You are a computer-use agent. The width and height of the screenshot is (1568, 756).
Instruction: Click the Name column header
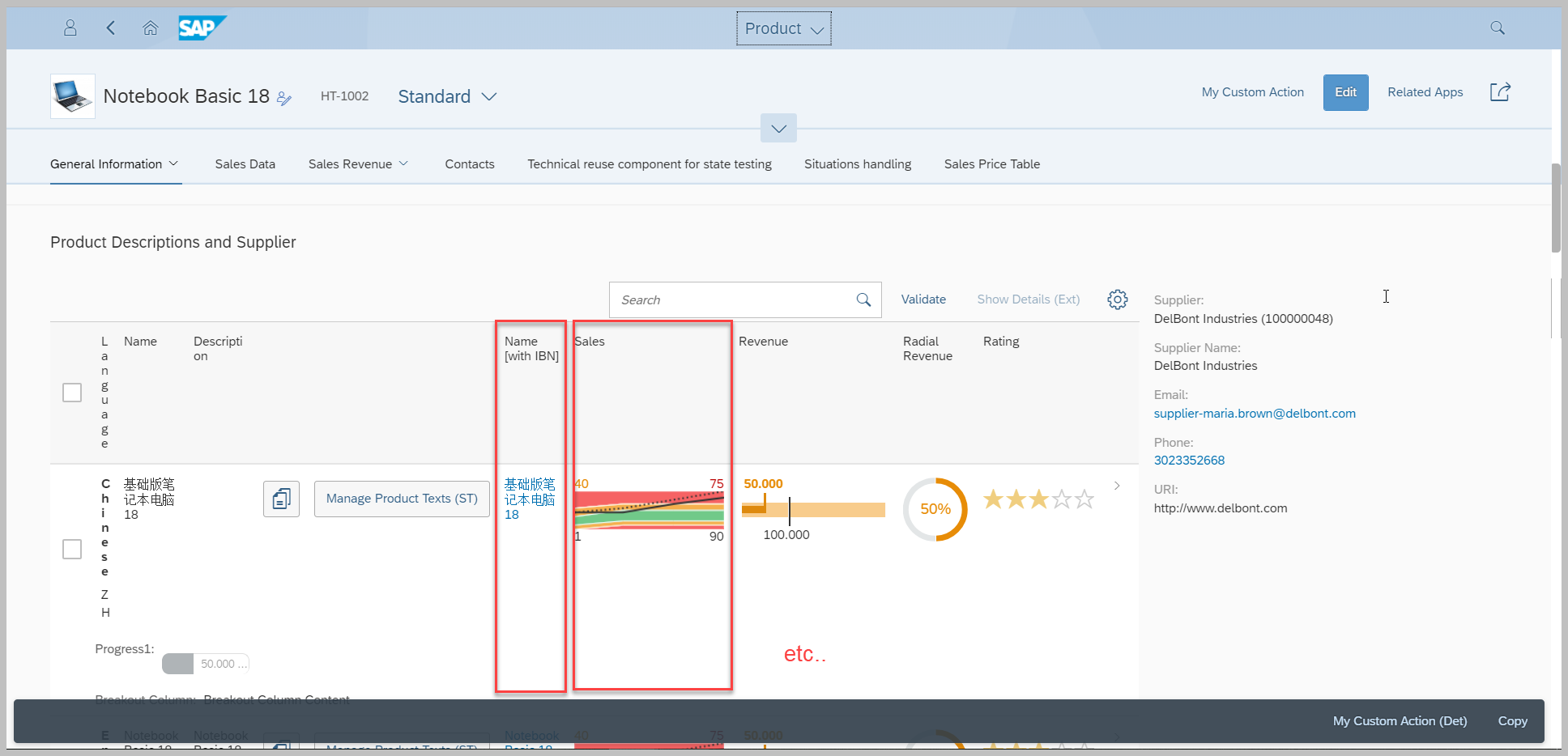click(x=140, y=342)
